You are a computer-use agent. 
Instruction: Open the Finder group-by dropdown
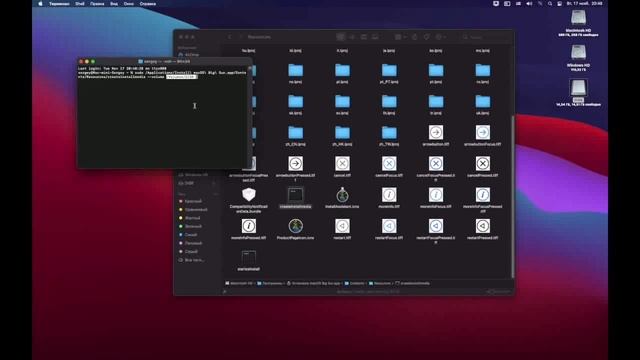(400, 37)
